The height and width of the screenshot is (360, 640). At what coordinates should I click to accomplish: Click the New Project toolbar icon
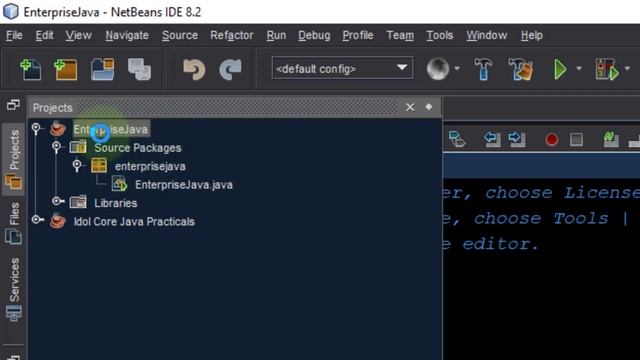tap(66, 69)
